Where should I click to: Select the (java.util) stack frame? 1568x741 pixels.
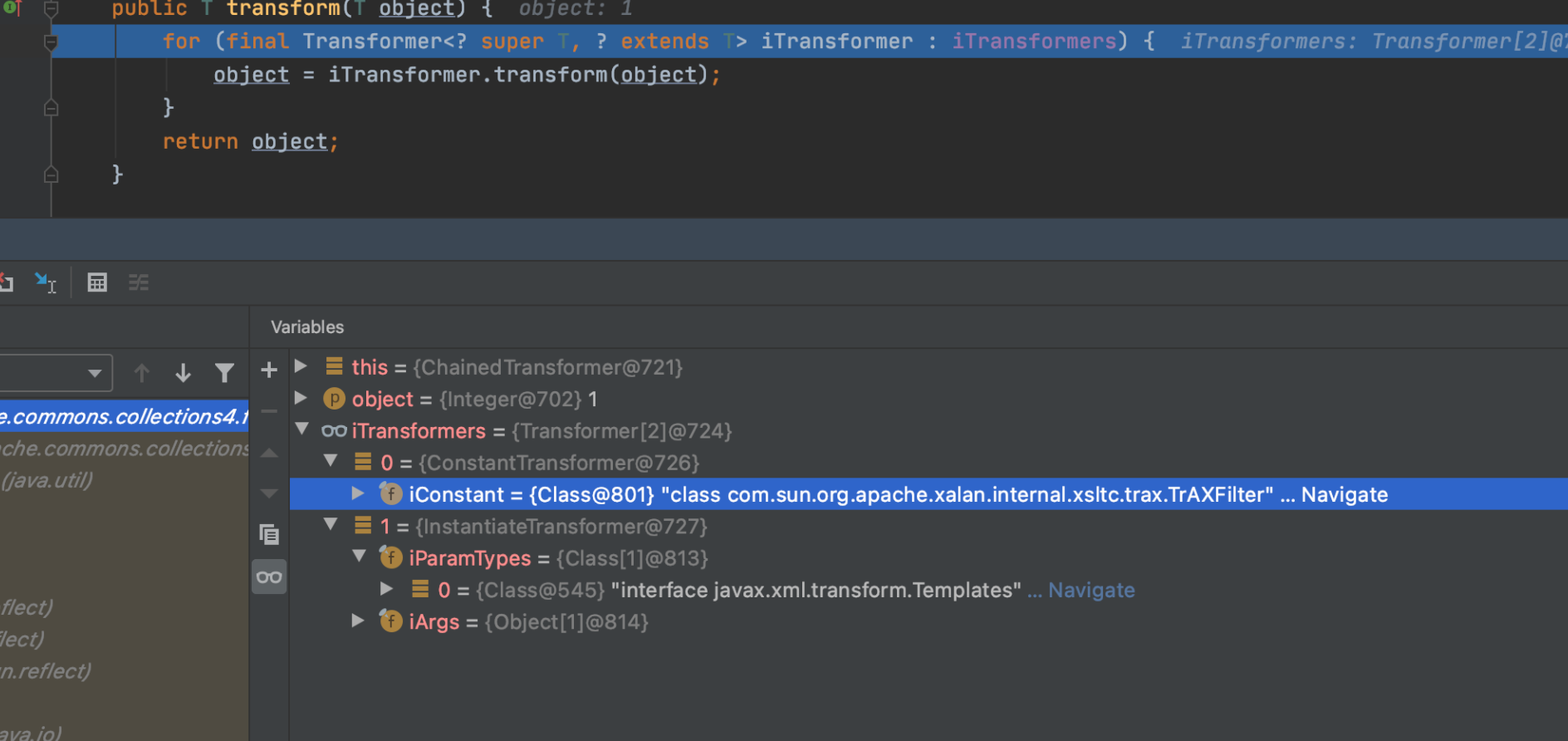(125, 480)
